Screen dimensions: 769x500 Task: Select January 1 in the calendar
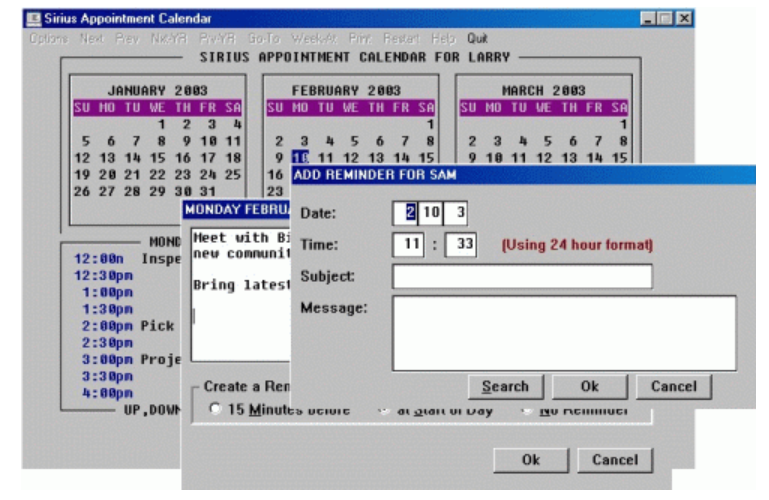click(x=161, y=125)
